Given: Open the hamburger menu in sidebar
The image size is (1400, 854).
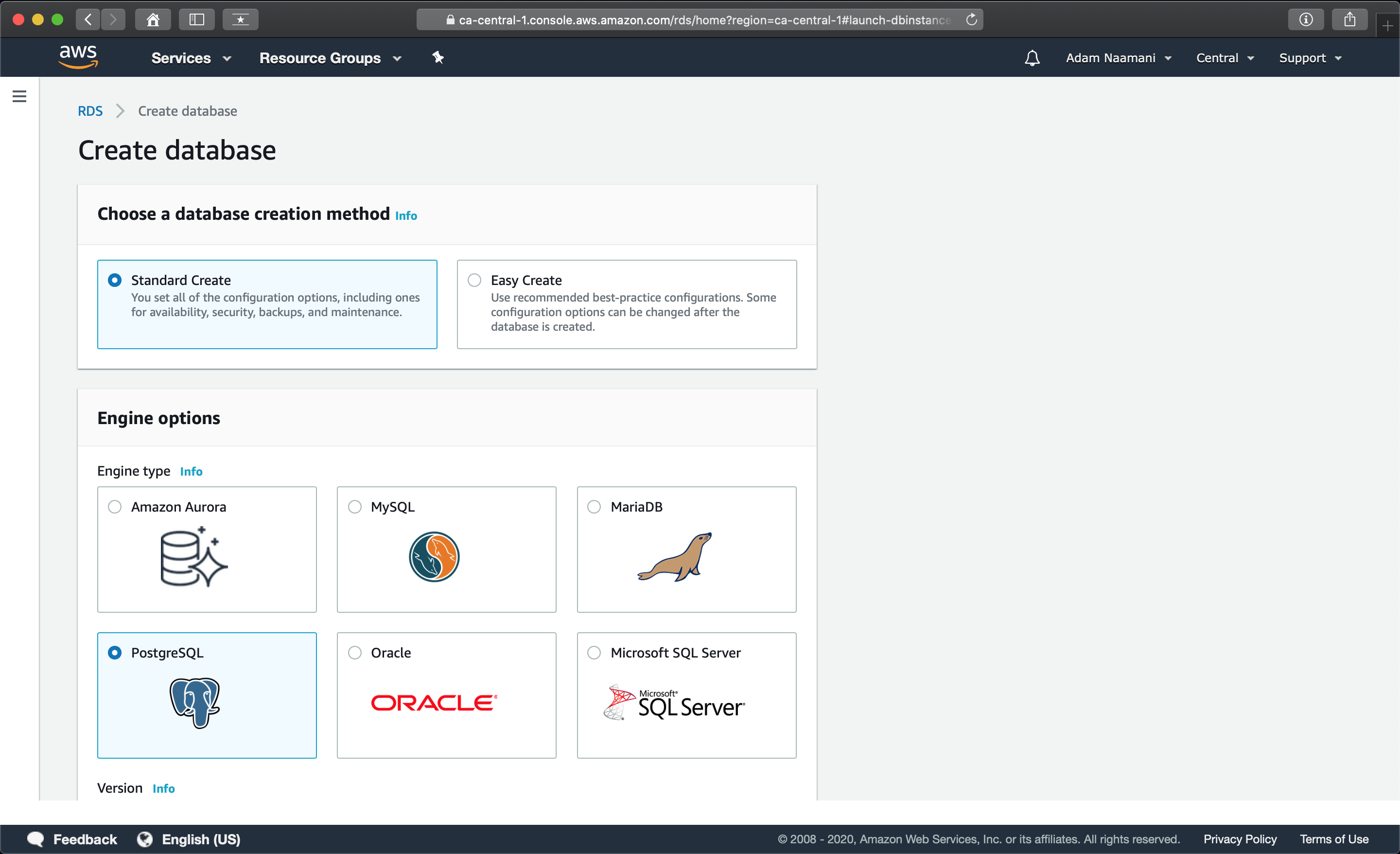Looking at the screenshot, I should [19, 96].
